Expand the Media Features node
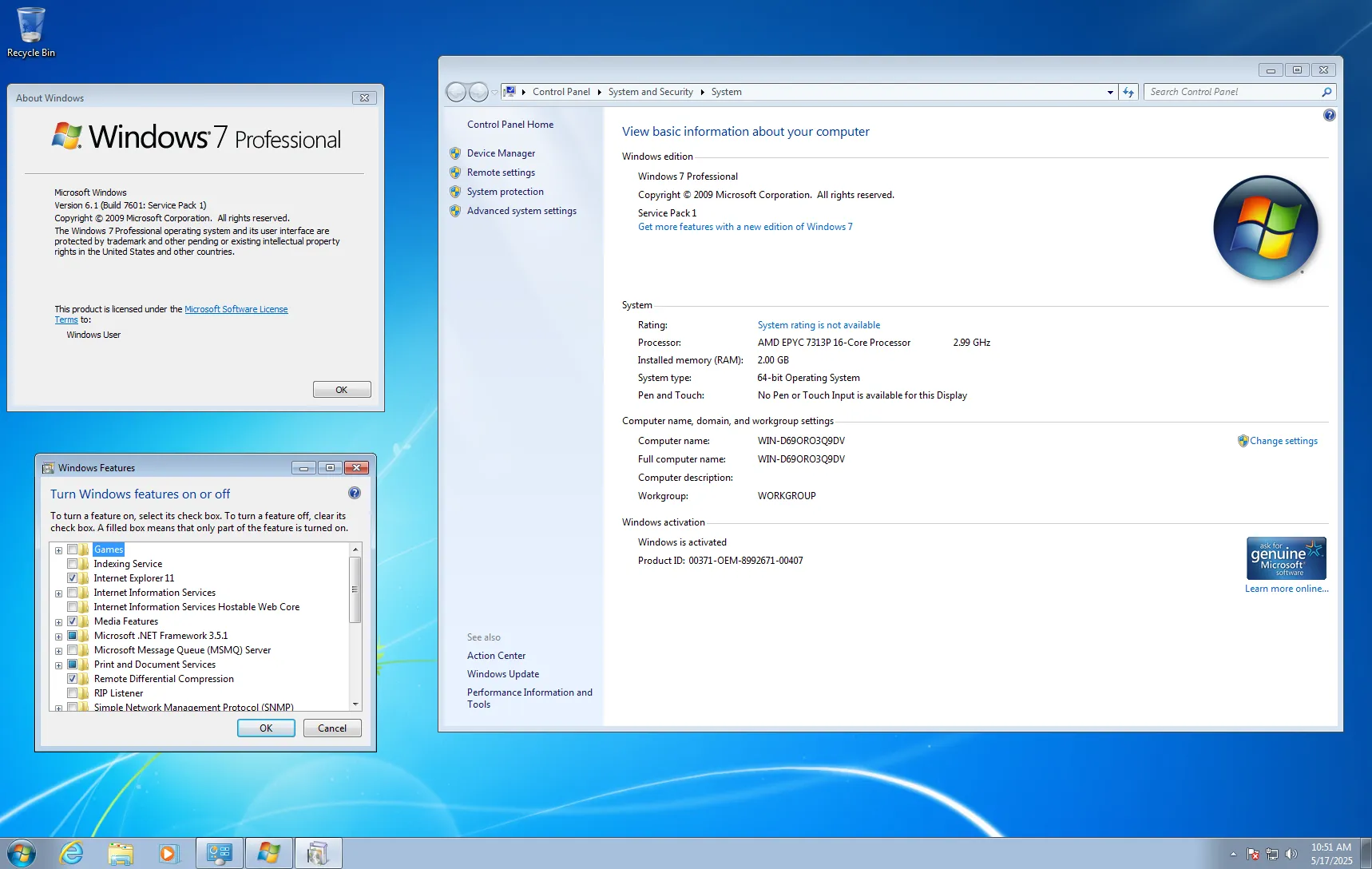This screenshot has width=1372, height=869. [58, 622]
